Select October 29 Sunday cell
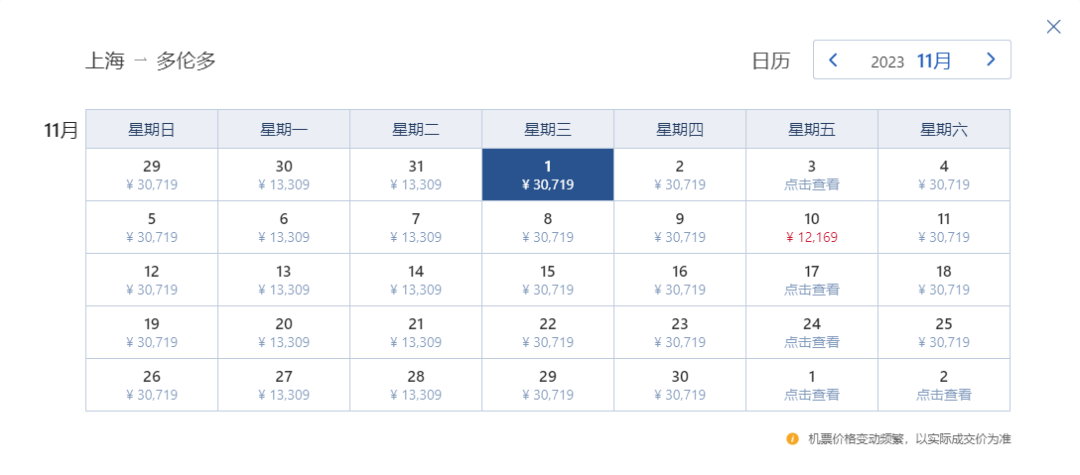Screen dimensions: 1080x475 151,175
